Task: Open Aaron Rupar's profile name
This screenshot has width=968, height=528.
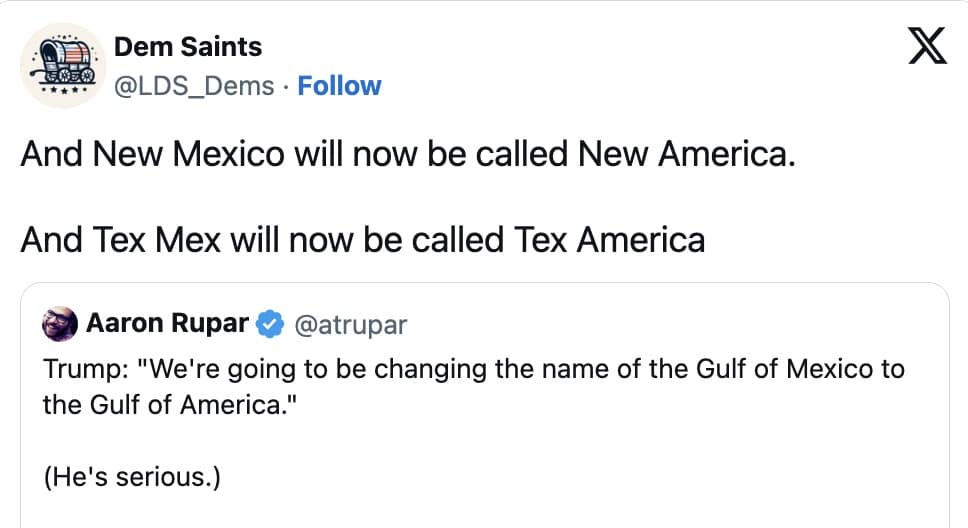Action: click(168, 324)
